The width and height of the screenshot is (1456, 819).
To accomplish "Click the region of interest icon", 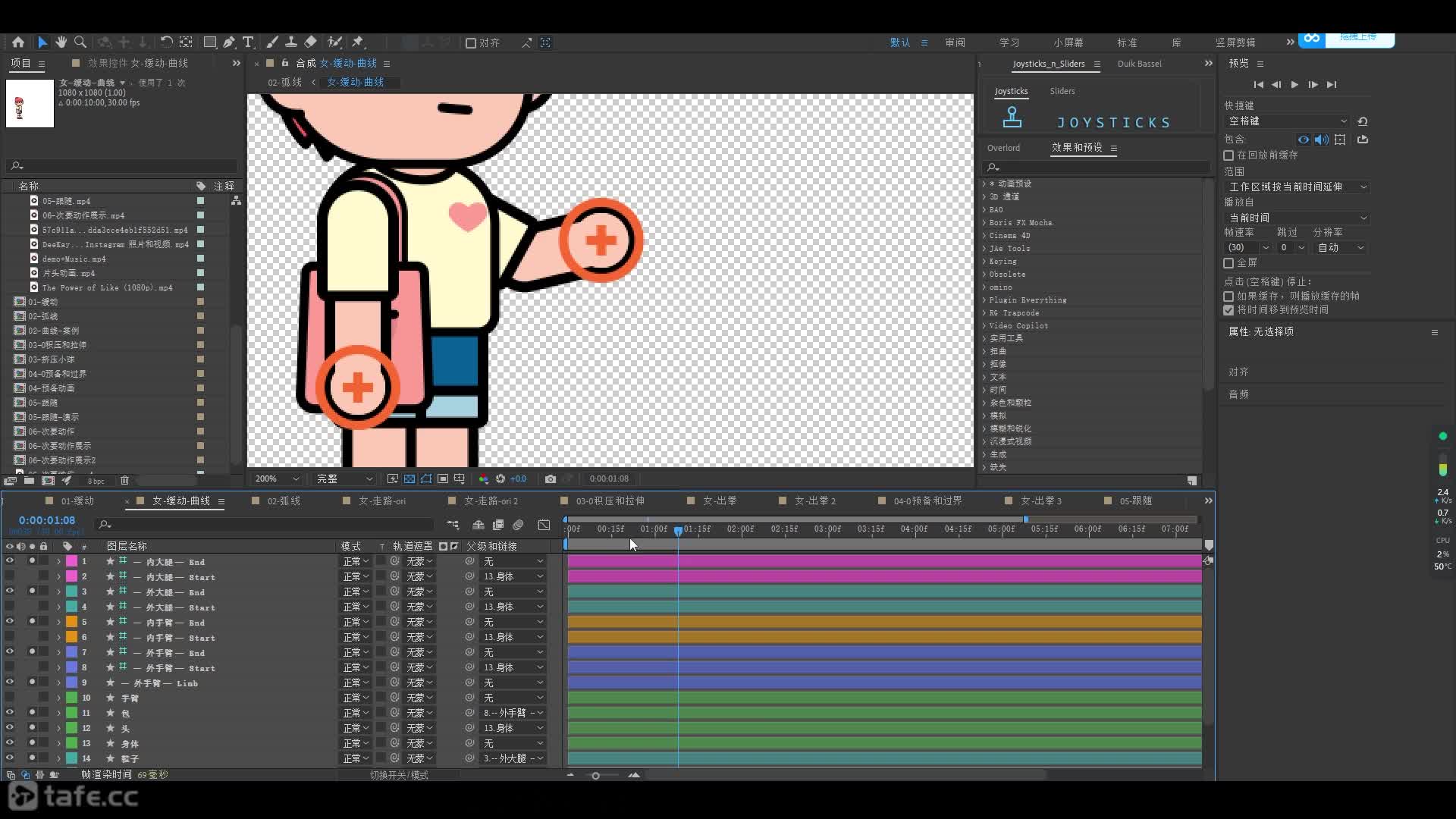I will 443,479.
